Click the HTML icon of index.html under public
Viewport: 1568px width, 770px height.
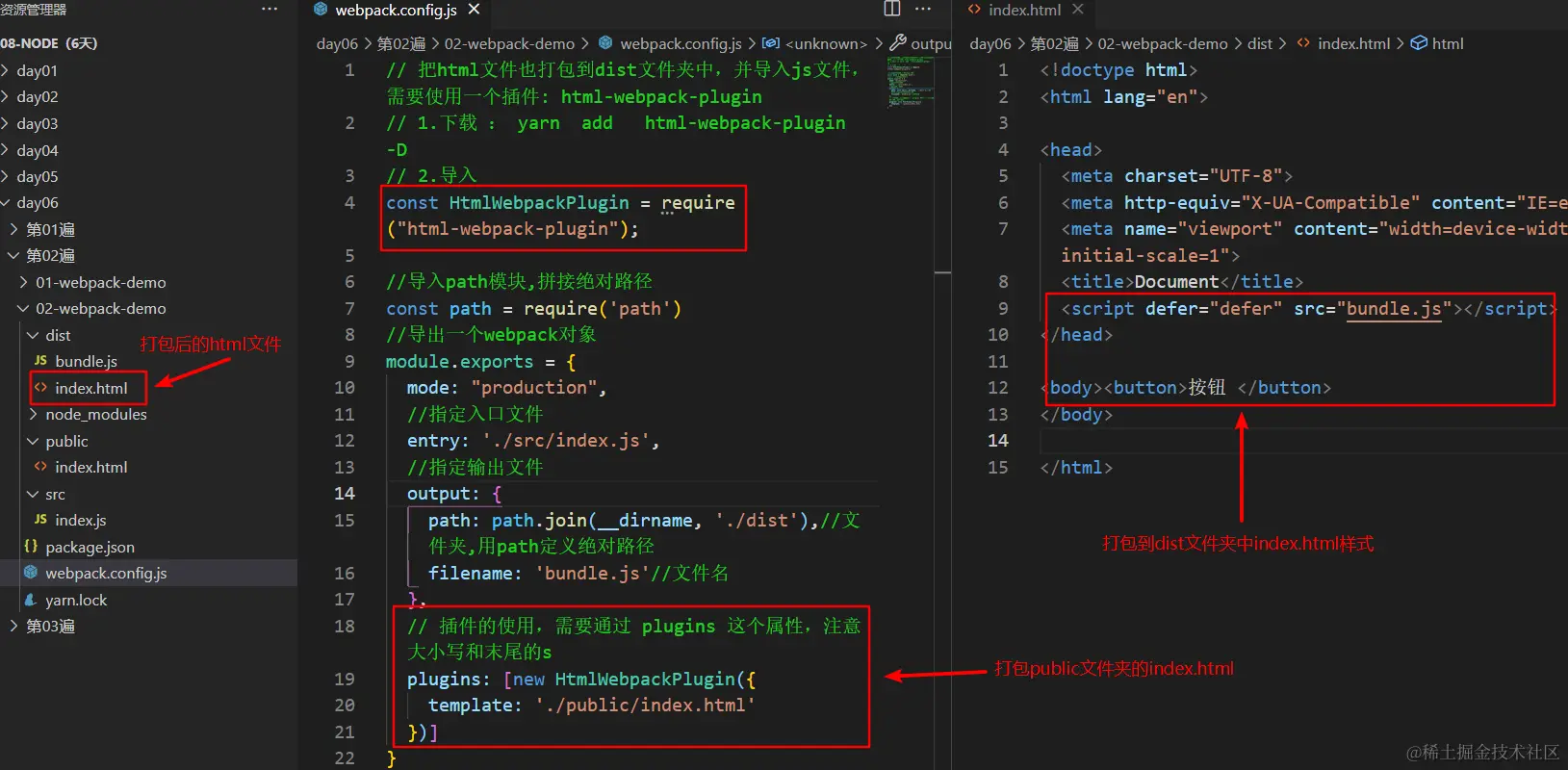pos(40,467)
